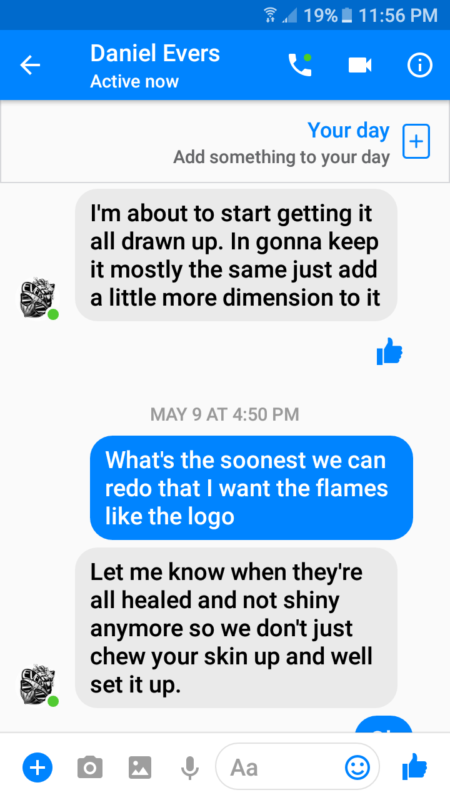Select the blue message about flames like the logo
Image resolution: width=450 pixels, height=800 pixels.
click(252, 488)
